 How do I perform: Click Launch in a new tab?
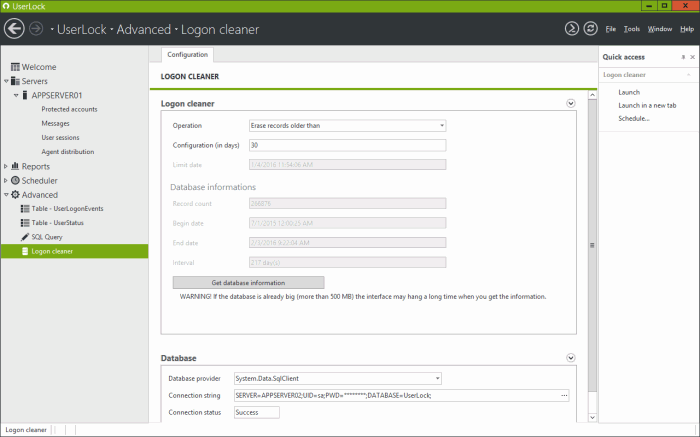point(647,105)
